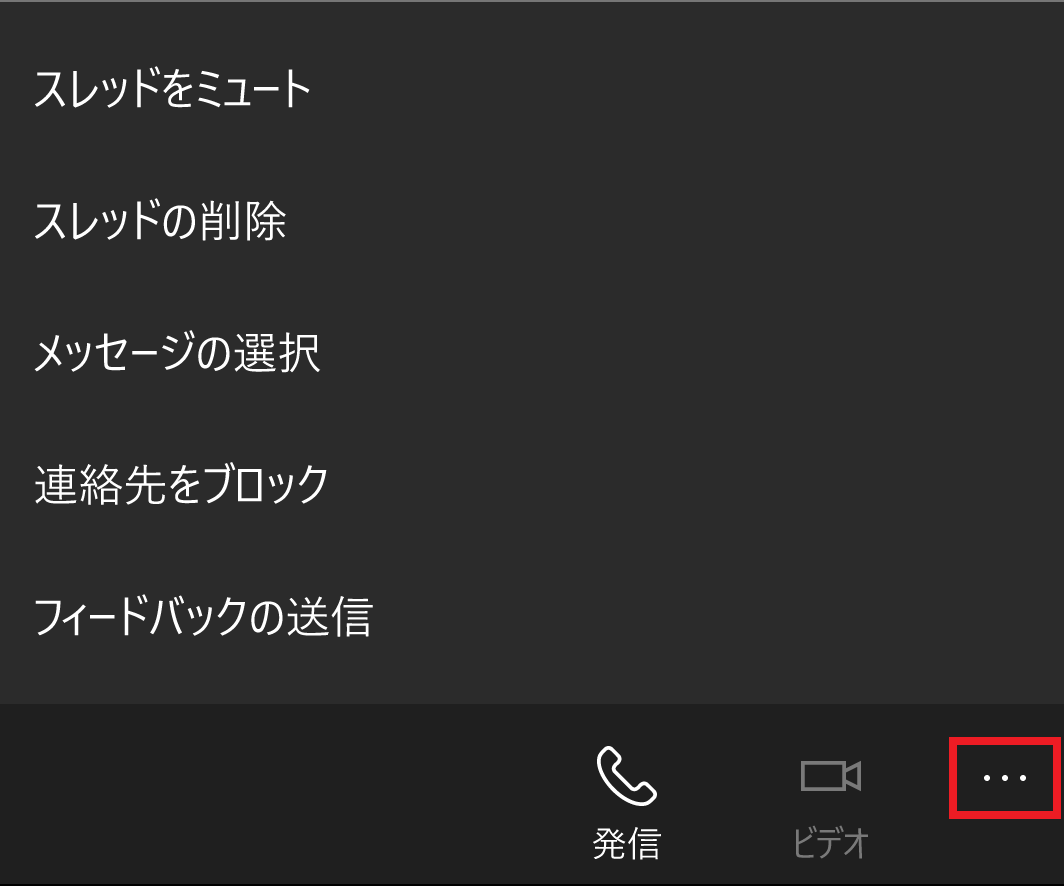Click the red-highlighted ellipsis in the app bar
Screen dimensions: 1064x886
pyautogui.click(x=1005, y=777)
